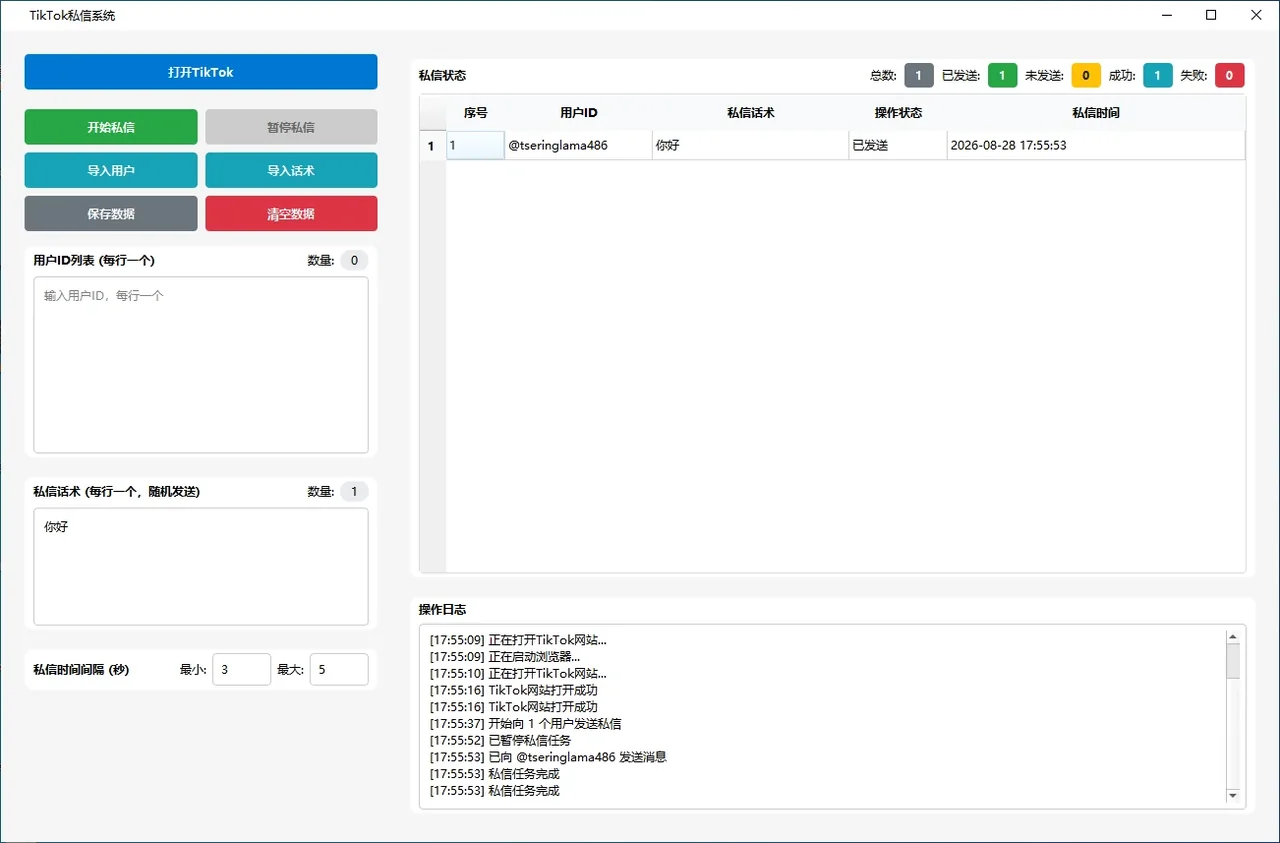Click the log scrollbar up arrow
1280x843 pixels.
[1233, 636]
